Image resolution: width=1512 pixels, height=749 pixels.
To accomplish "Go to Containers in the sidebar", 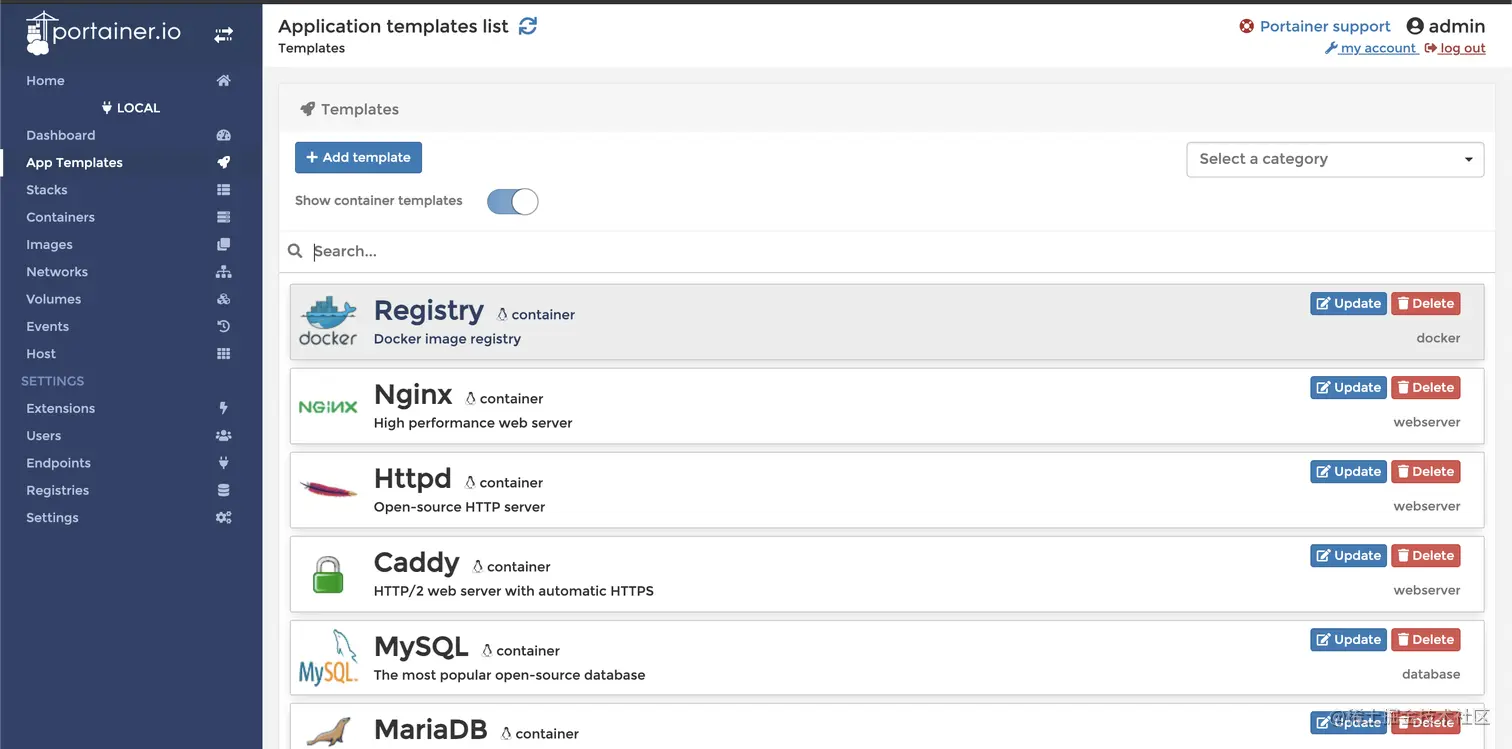I will pos(60,217).
